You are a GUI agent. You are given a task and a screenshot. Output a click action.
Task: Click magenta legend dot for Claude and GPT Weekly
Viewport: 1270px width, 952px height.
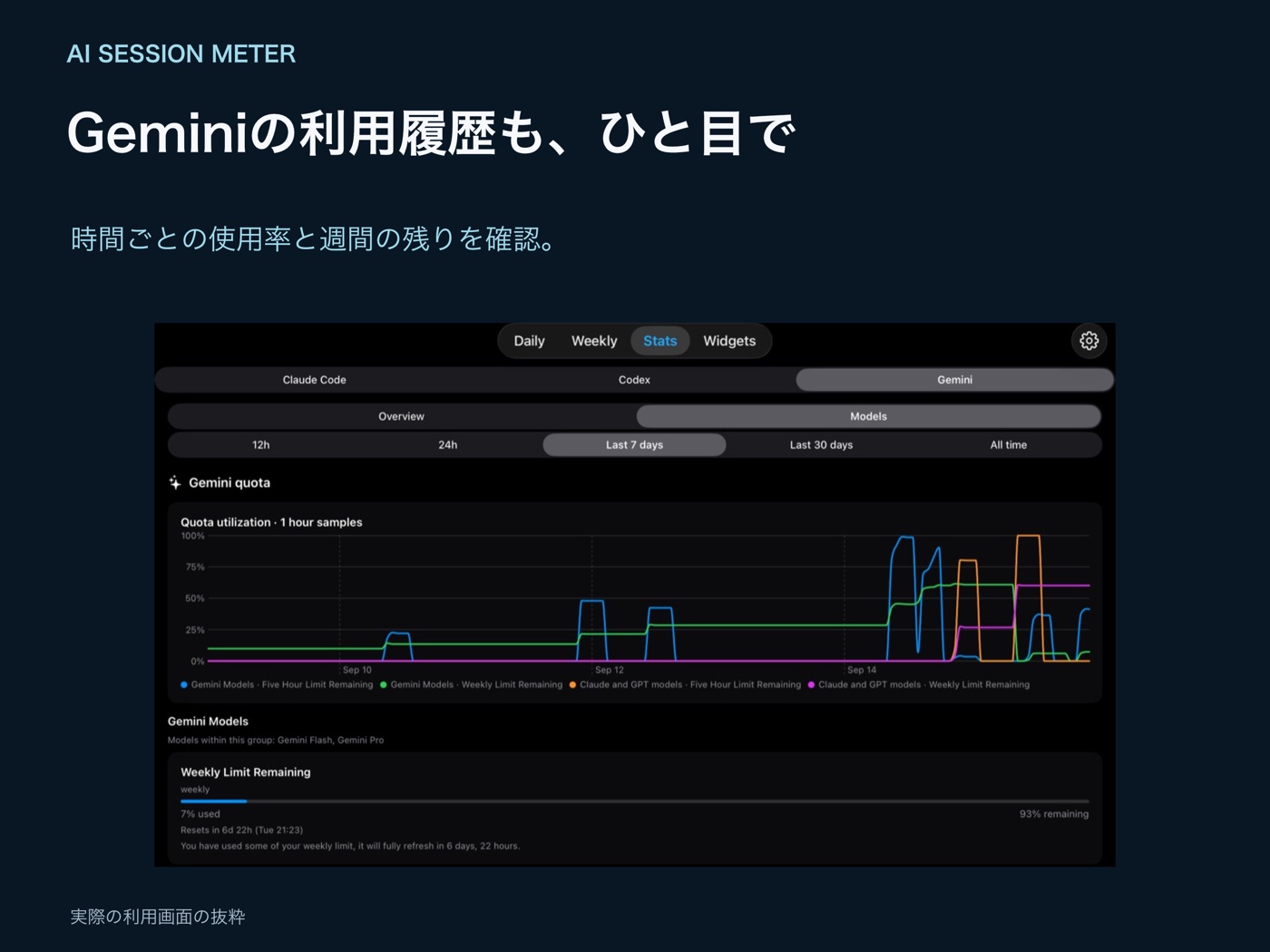pyautogui.click(x=811, y=685)
